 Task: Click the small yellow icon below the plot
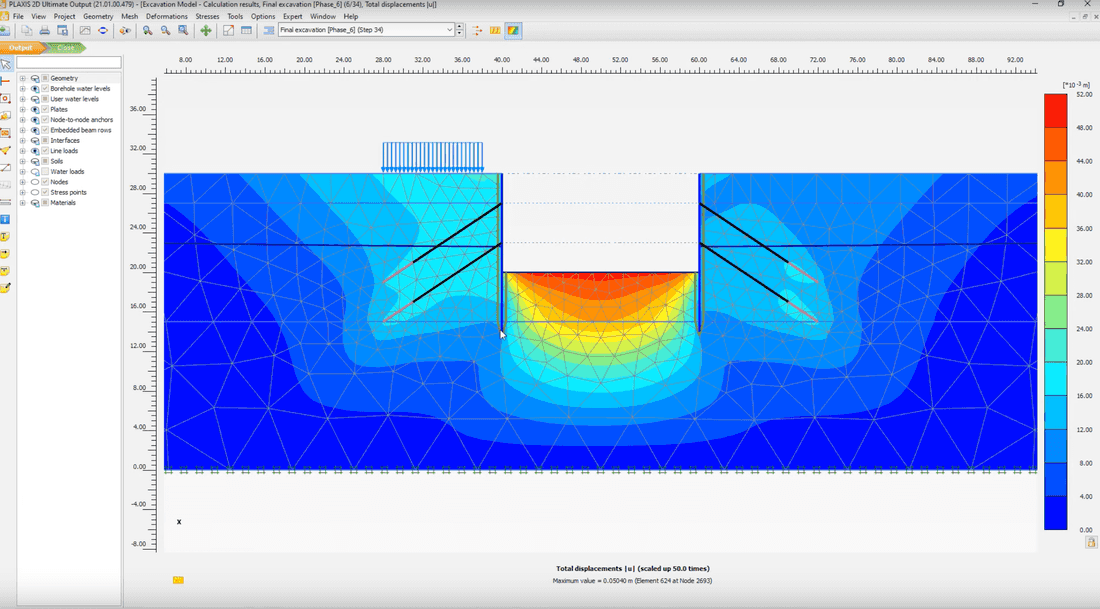(178, 580)
